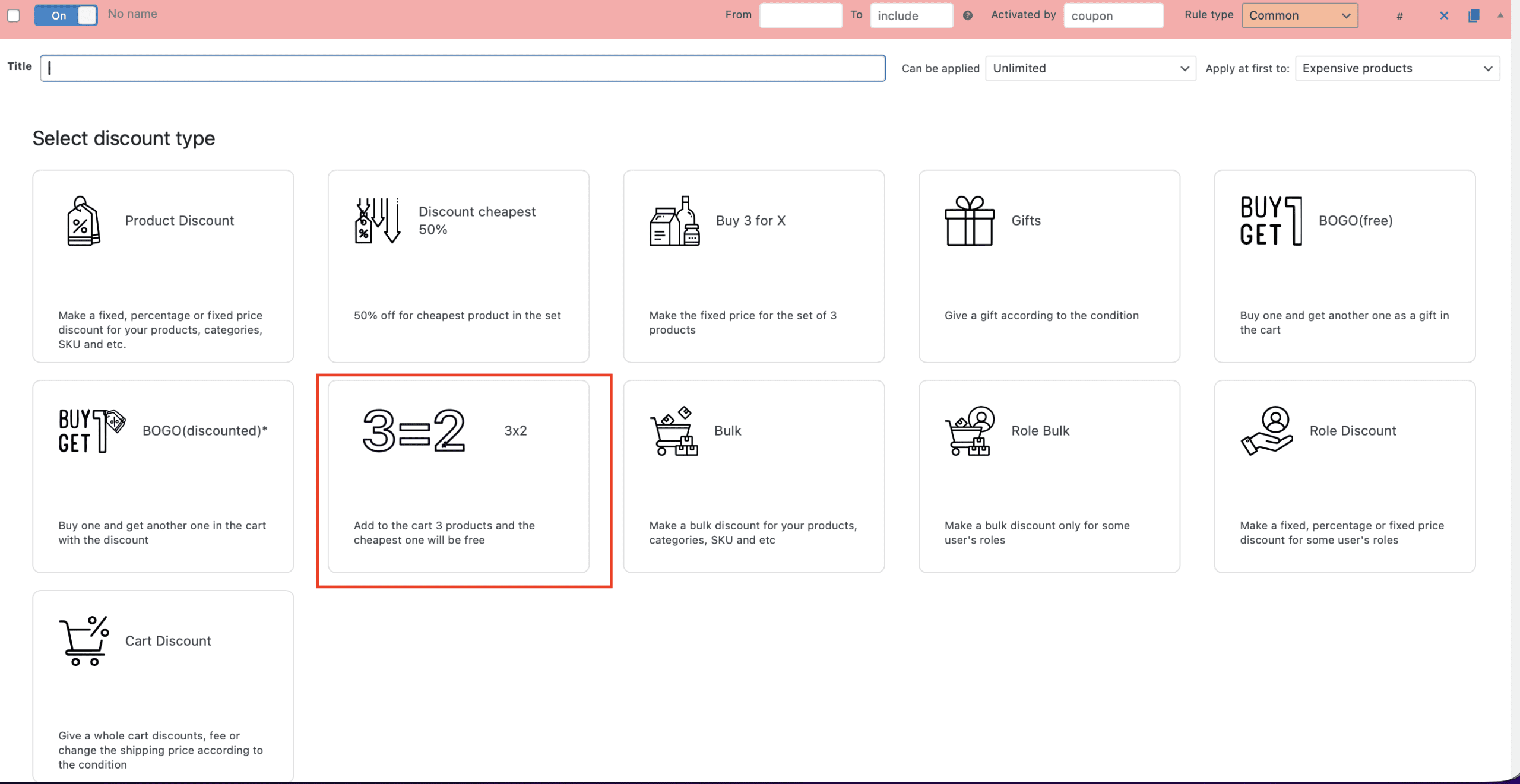Choose the Bulk shopping cart icon

coord(673,431)
